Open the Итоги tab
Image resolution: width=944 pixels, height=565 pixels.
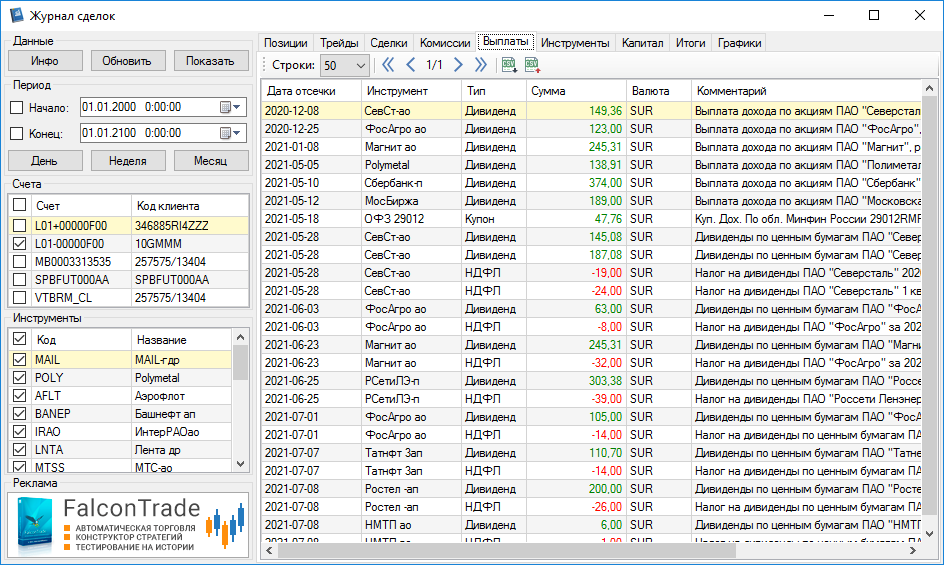click(x=690, y=43)
